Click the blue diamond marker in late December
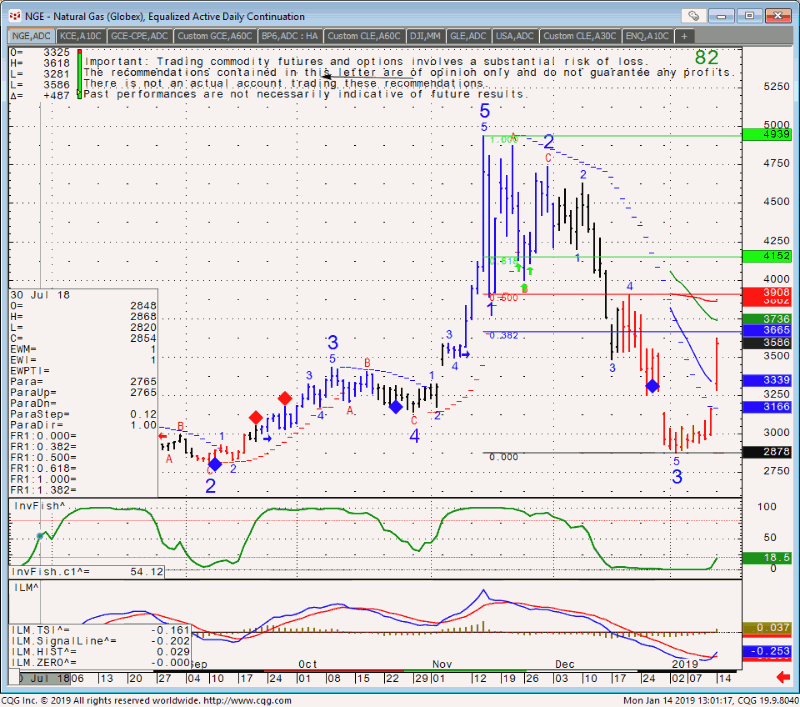800x707 pixels. click(x=652, y=386)
